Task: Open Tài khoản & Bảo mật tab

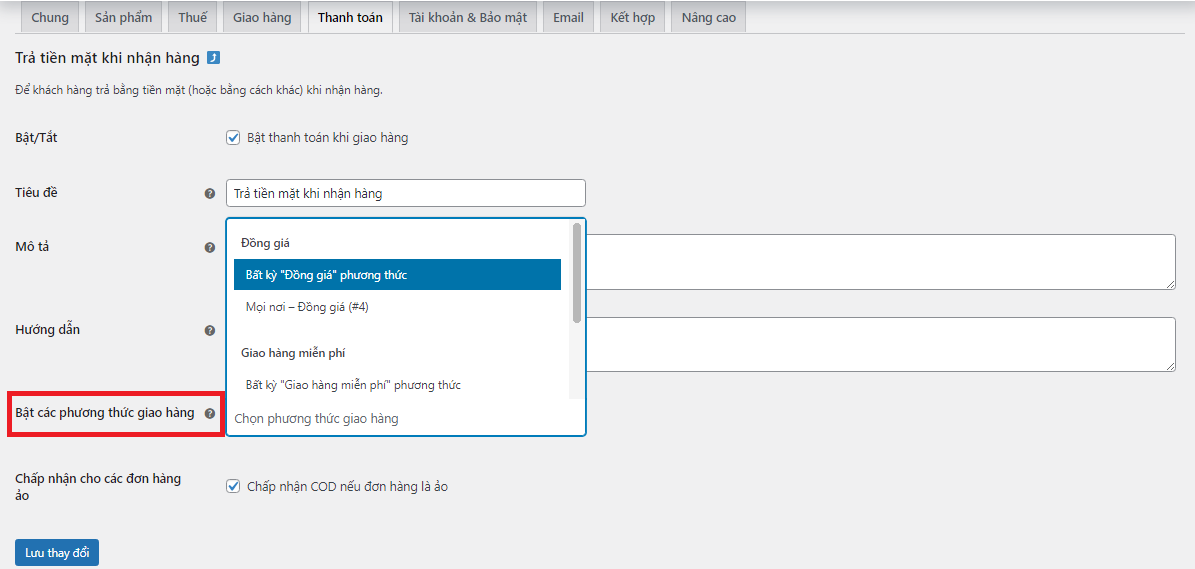Action: tap(468, 17)
